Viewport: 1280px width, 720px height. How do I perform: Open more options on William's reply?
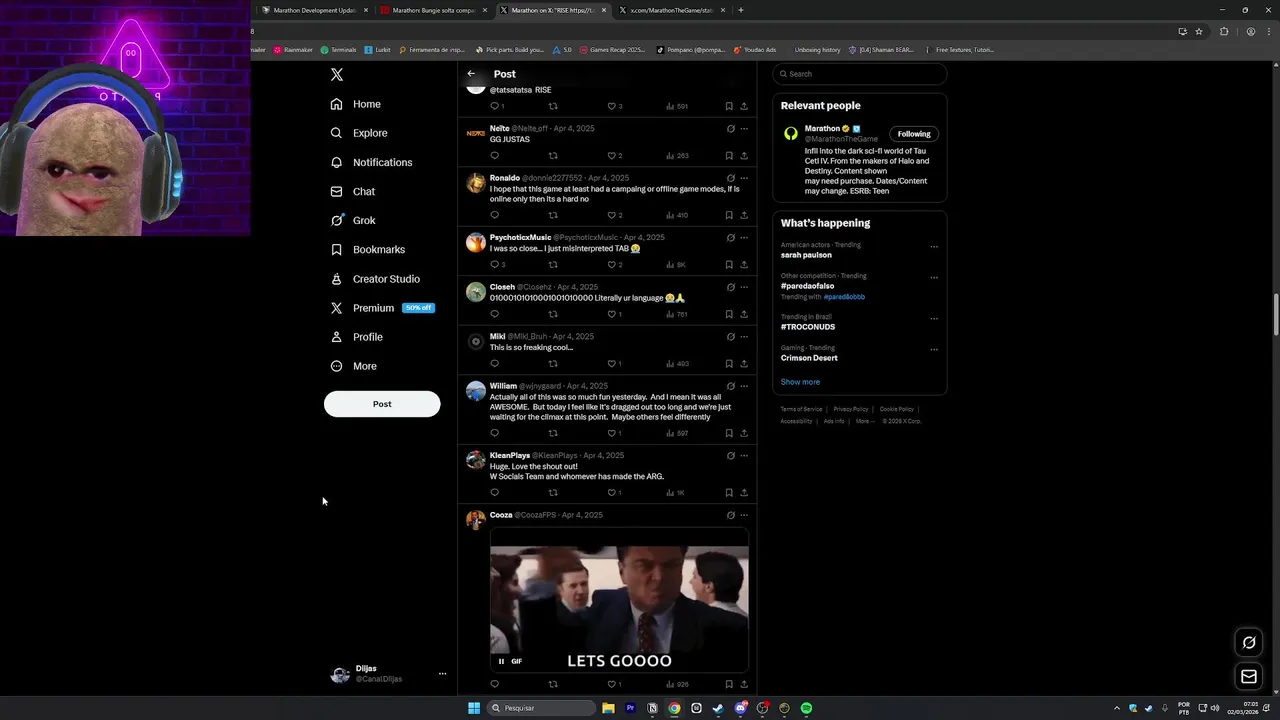743,386
